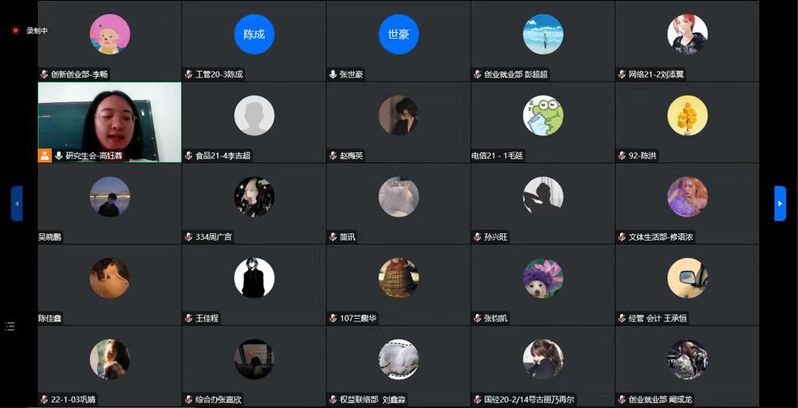This screenshot has width=798, height=408.
Task: Click the blue 世豪 avatar circle
Action: click(x=398, y=34)
